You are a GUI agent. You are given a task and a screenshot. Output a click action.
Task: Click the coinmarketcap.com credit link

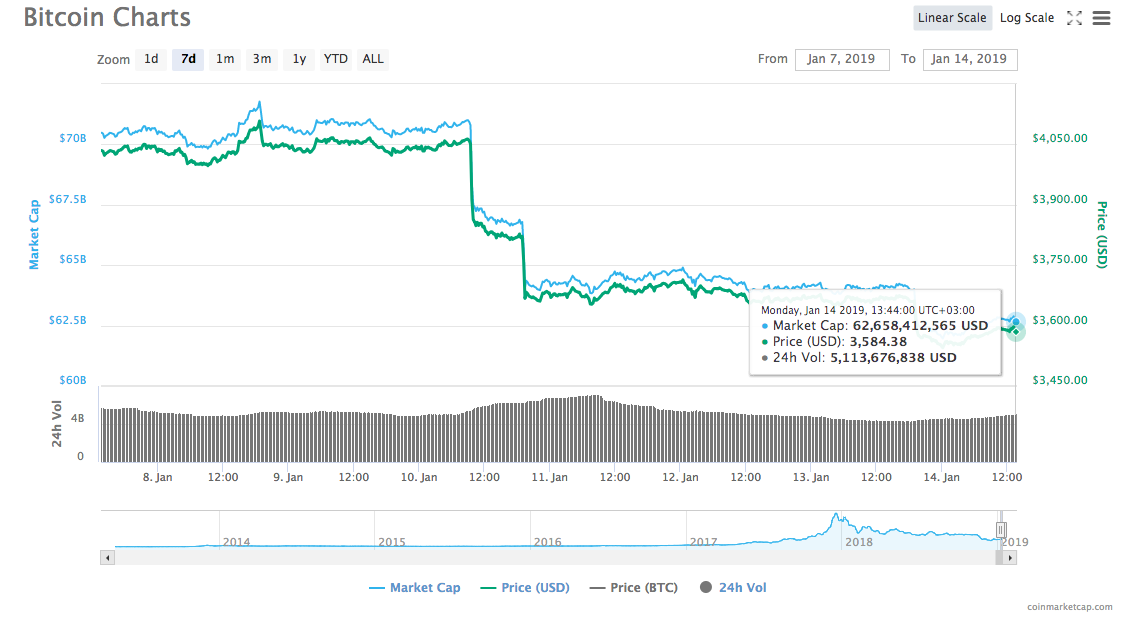tap(1070, 607)
